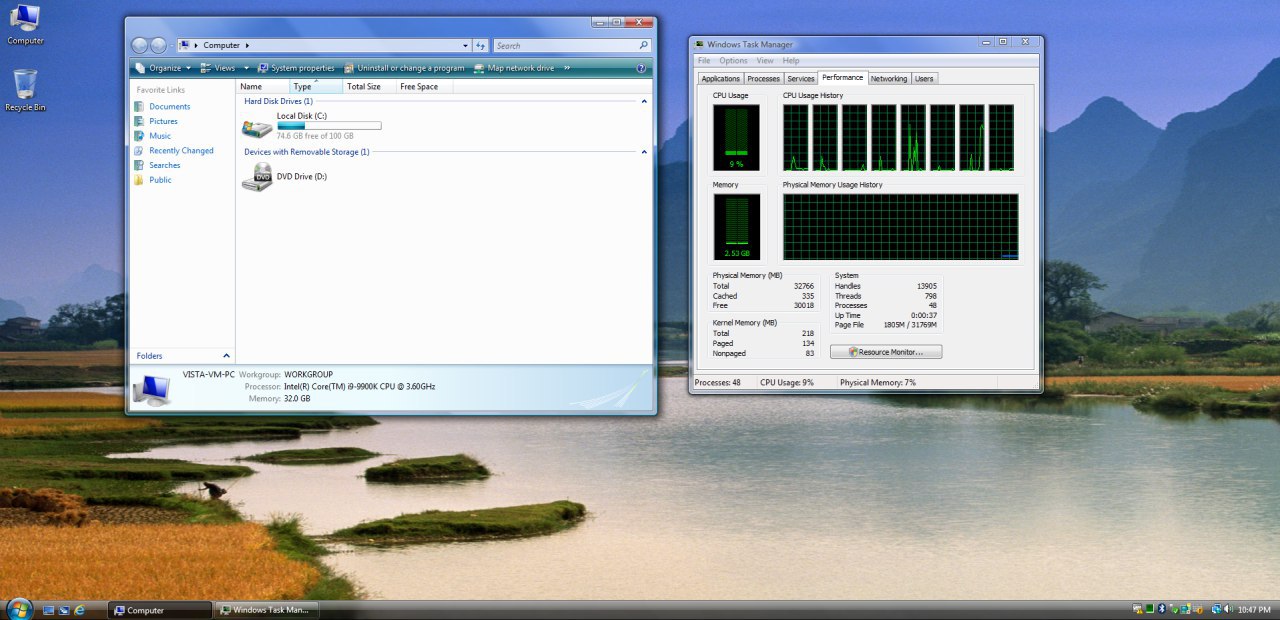Click the Windows Start orb
This screenshot has height=620, width=1280.
pyautogui.click(x=19, y=608)
